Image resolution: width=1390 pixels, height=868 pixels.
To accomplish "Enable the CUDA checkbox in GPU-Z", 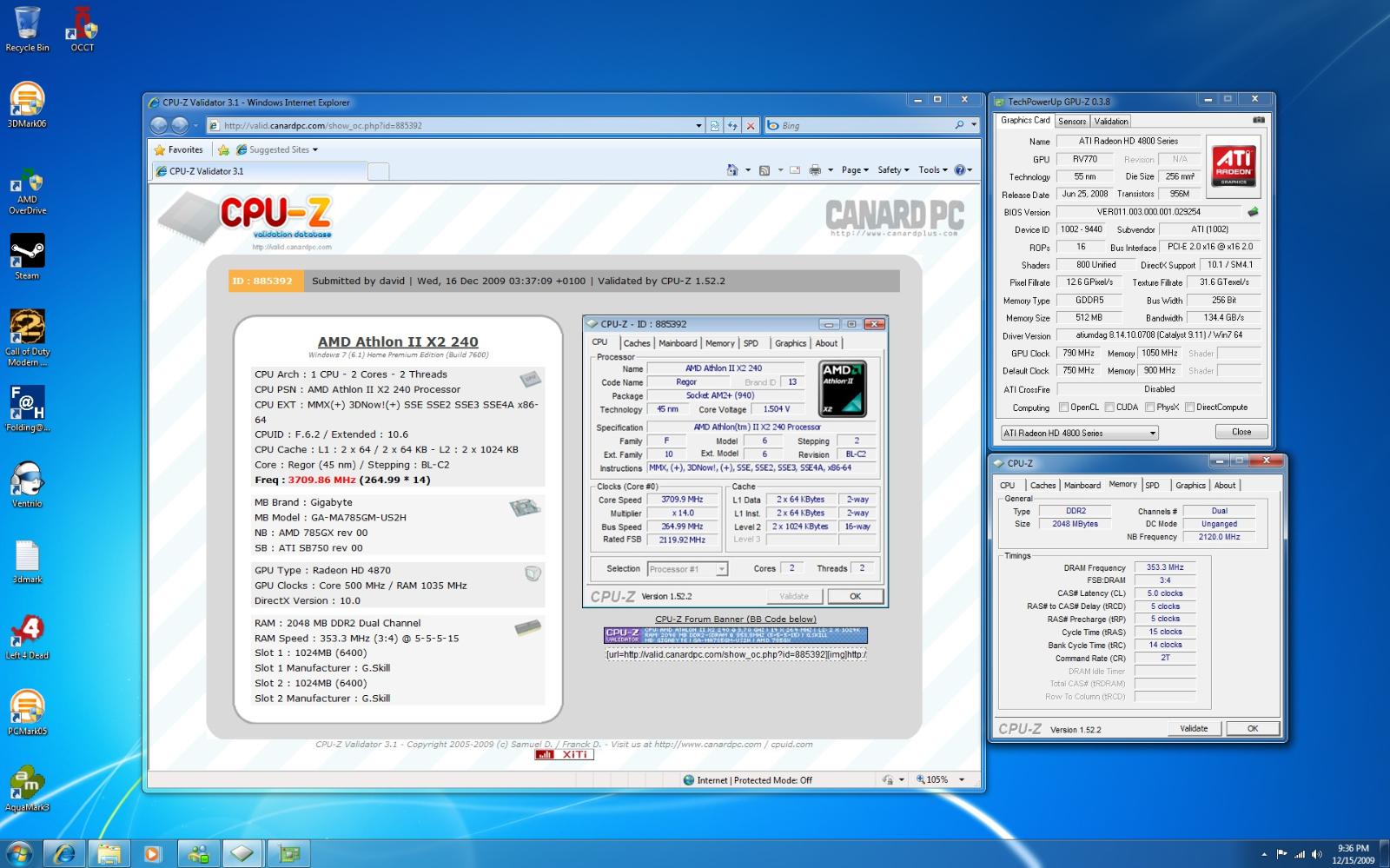I will tap(1109, 407).
